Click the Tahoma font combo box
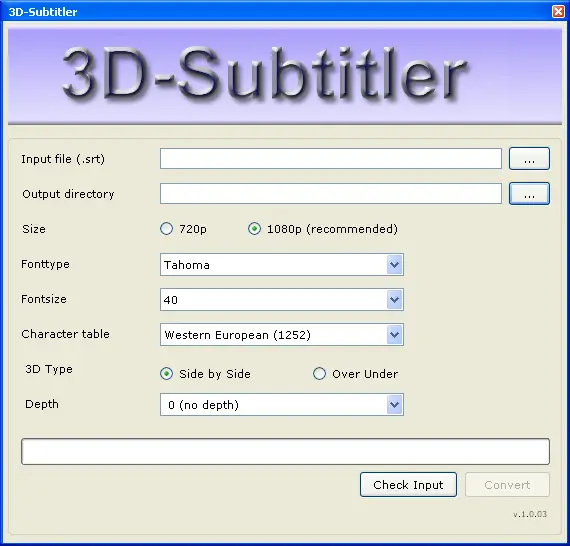The height and width of the screenshot is (546, 570). pos(282,265)
